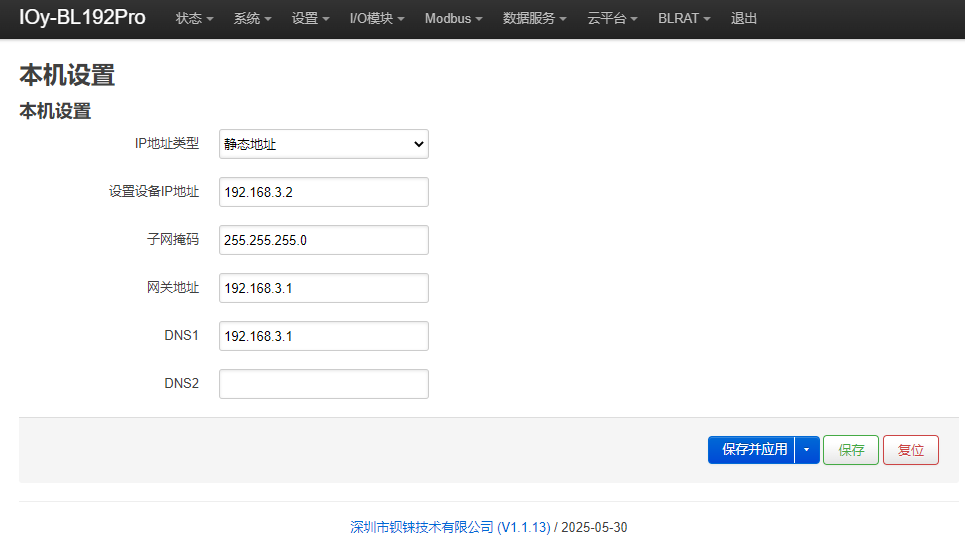Expand the 云平台 menu

tap(612, 18)
